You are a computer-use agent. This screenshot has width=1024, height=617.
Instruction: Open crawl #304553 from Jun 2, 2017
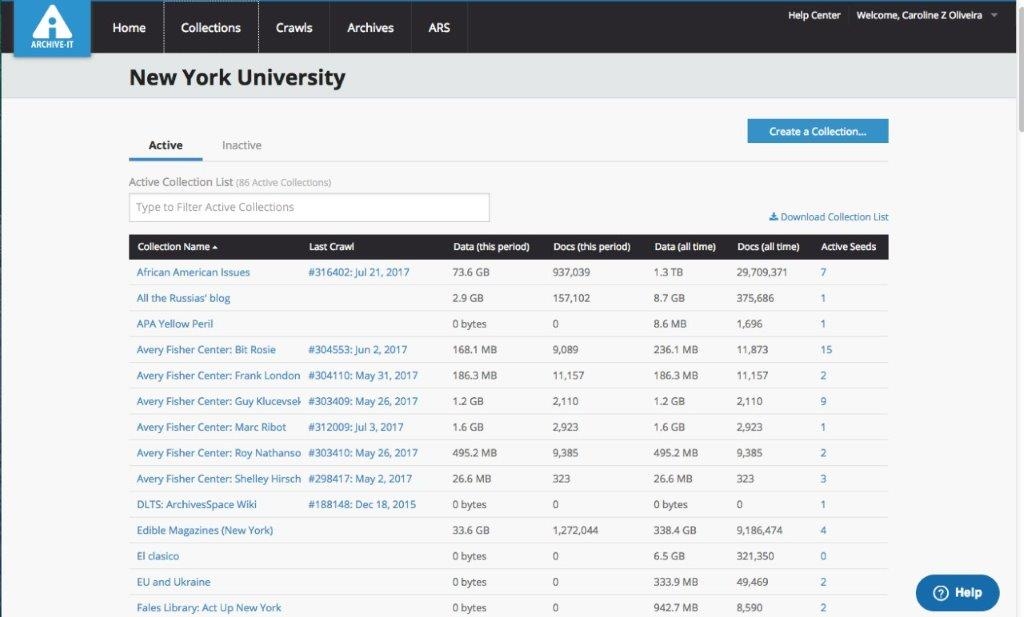point(357,350)
